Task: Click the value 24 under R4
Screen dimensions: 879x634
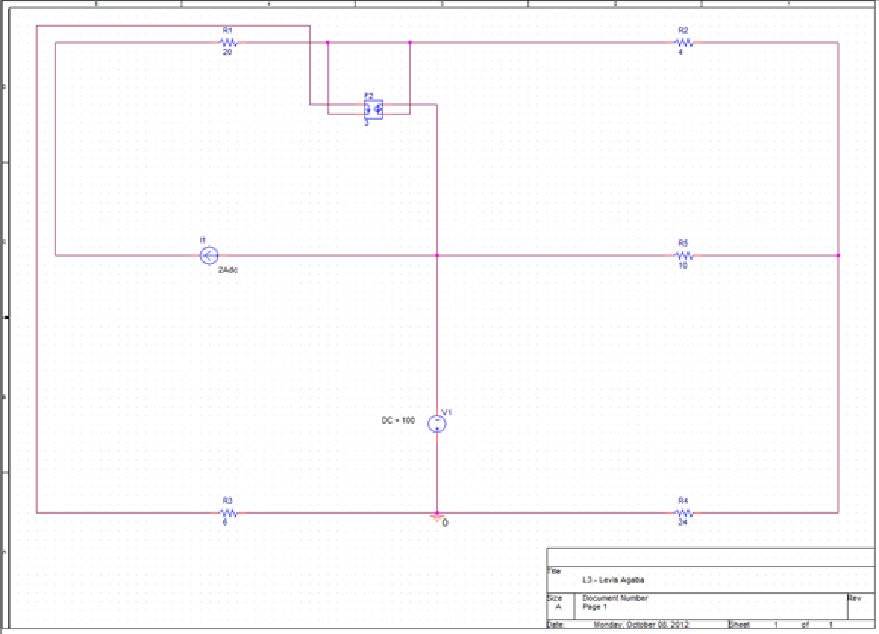Action: [682, 521]
